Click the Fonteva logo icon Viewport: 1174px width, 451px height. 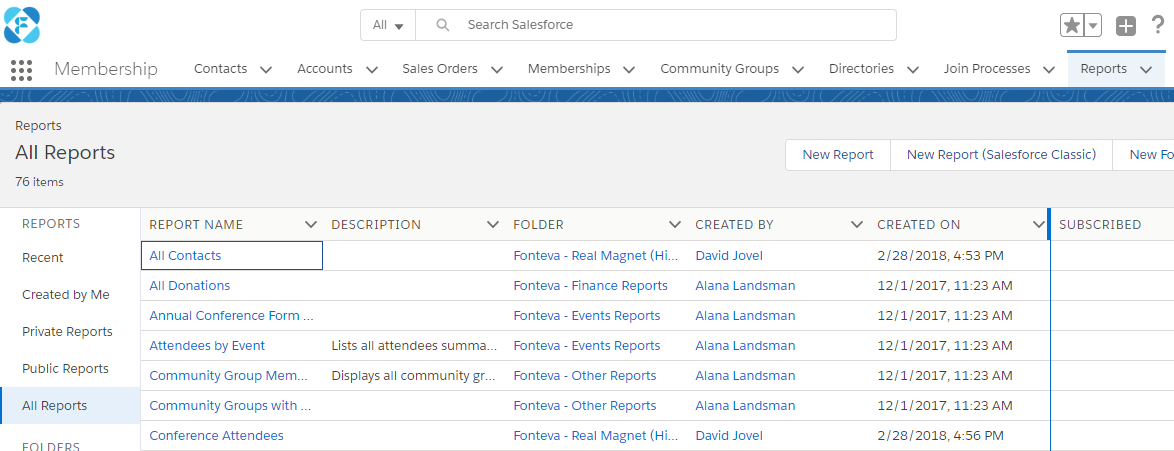(22, 25)
